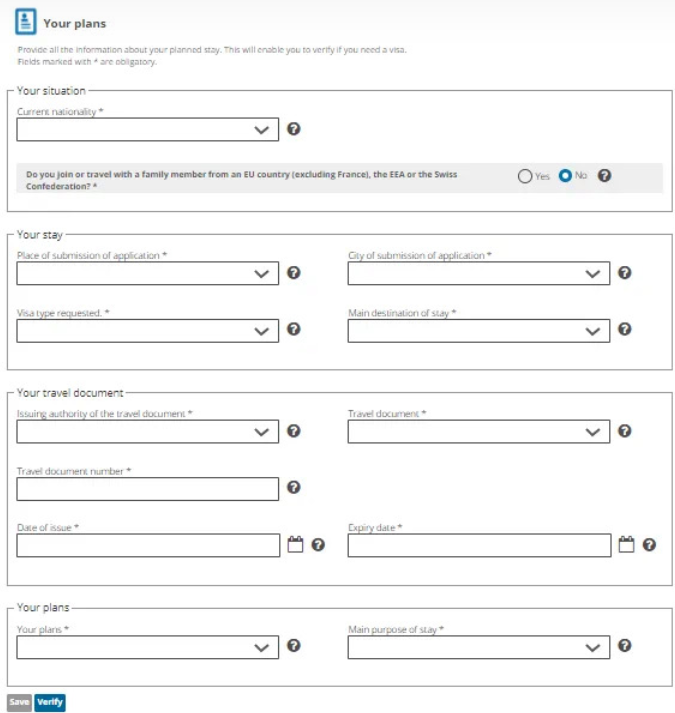The width and height of the screenshot is (675, 713).
Task: Click the help icon beside Current nationality
Action: click(293, 129)
